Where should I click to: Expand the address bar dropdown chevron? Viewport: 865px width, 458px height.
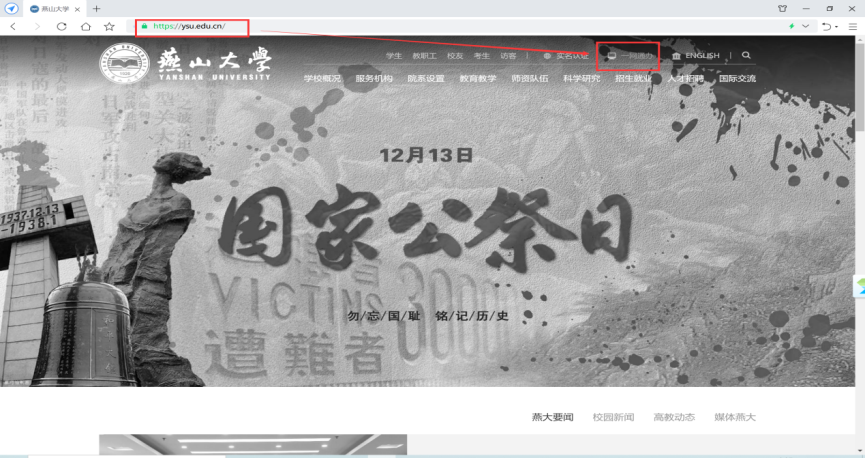click(x=806, y=26)
